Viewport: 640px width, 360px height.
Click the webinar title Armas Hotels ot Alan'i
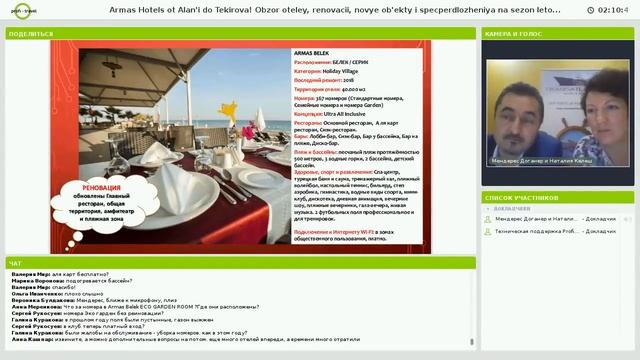335,10
